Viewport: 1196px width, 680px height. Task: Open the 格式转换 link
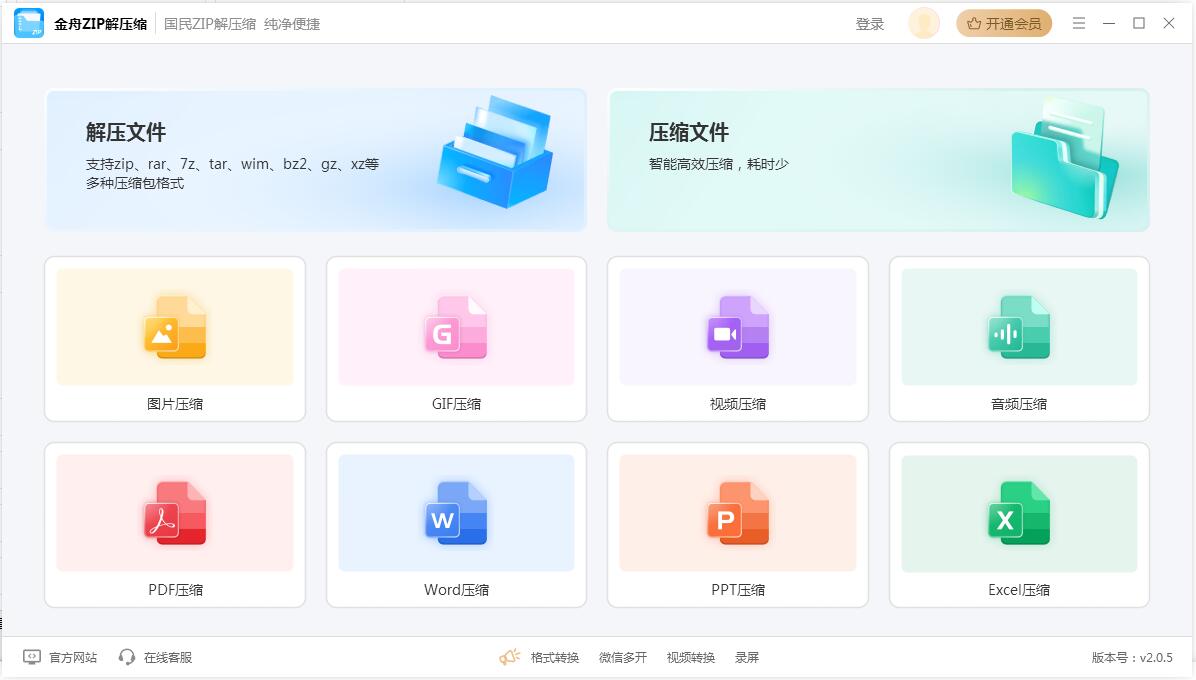[555, 657]
